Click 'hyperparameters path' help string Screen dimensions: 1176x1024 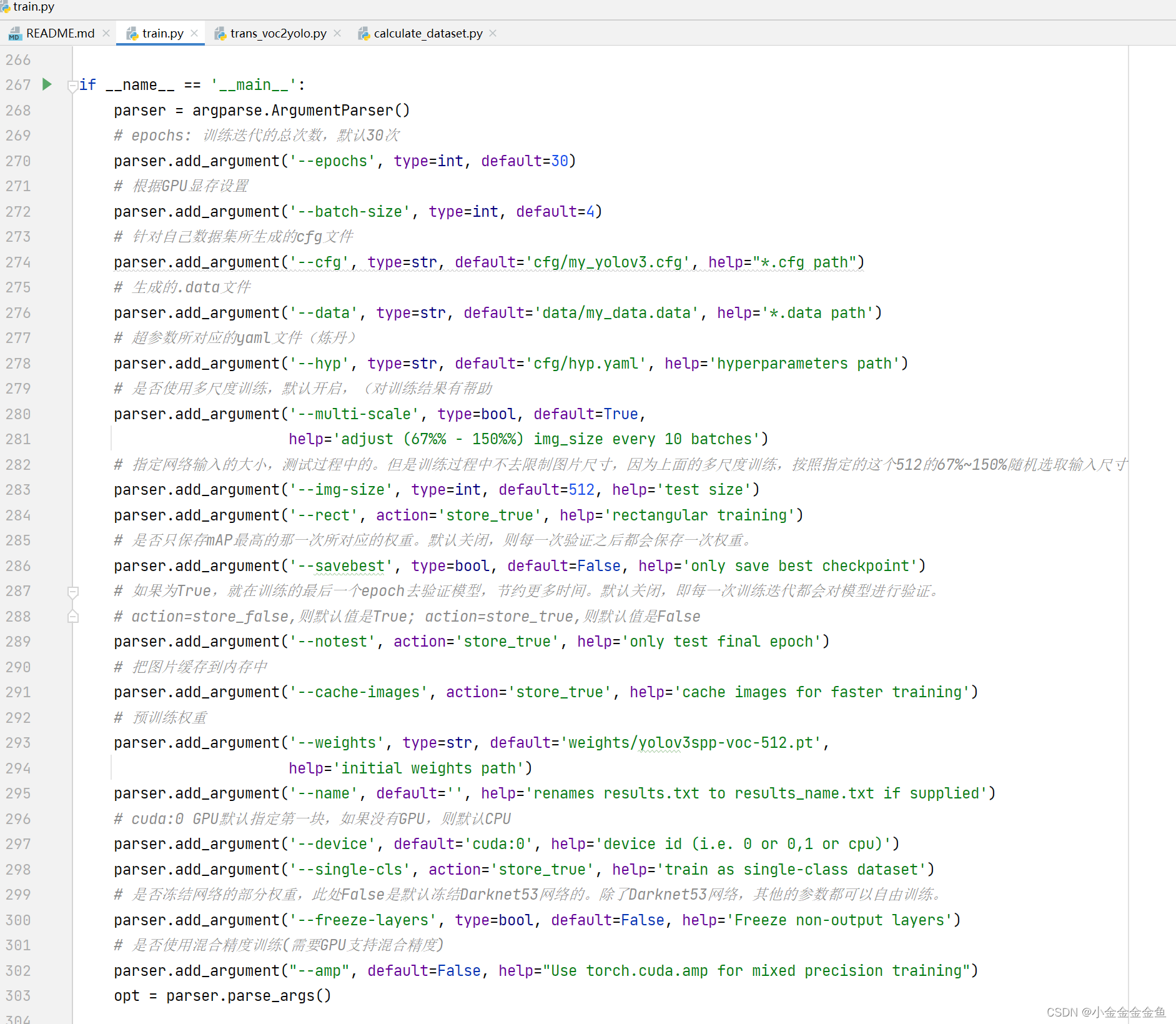coord(804,363)
